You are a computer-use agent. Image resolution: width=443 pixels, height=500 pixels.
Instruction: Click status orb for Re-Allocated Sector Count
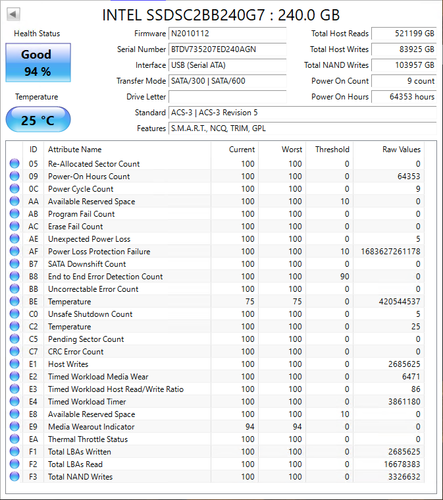click(14, 164)
